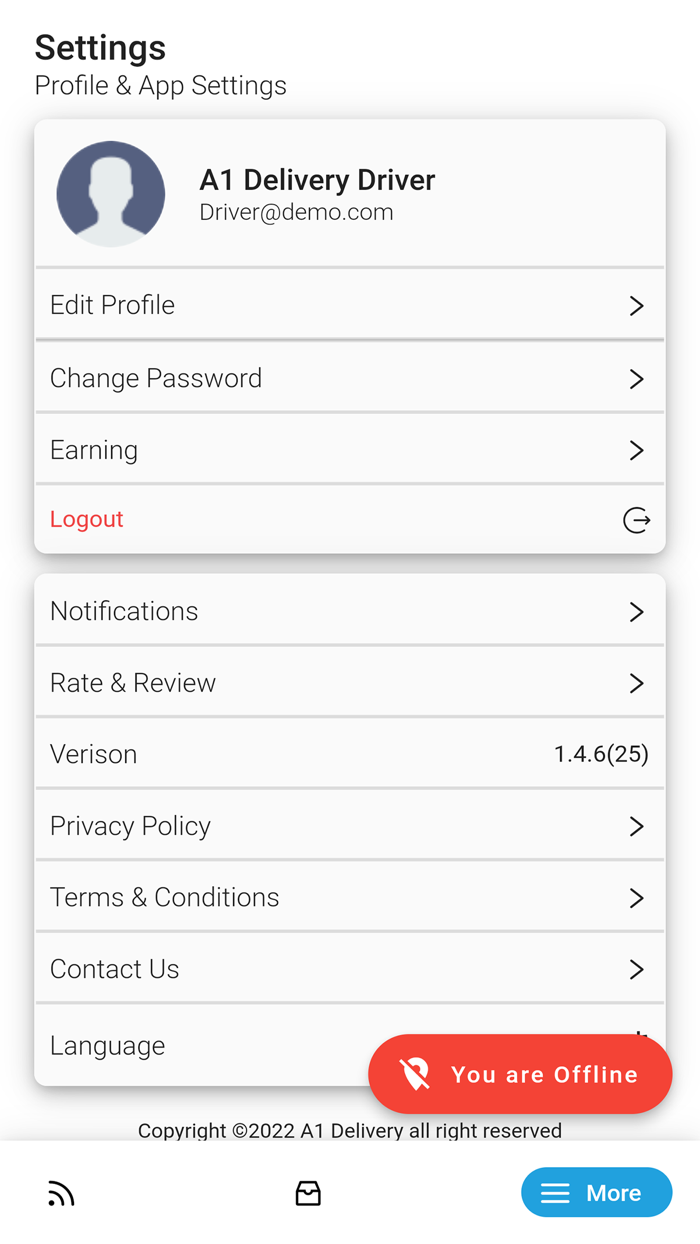
Task: Open the orders inbox icon
Action: point(308,1193)
